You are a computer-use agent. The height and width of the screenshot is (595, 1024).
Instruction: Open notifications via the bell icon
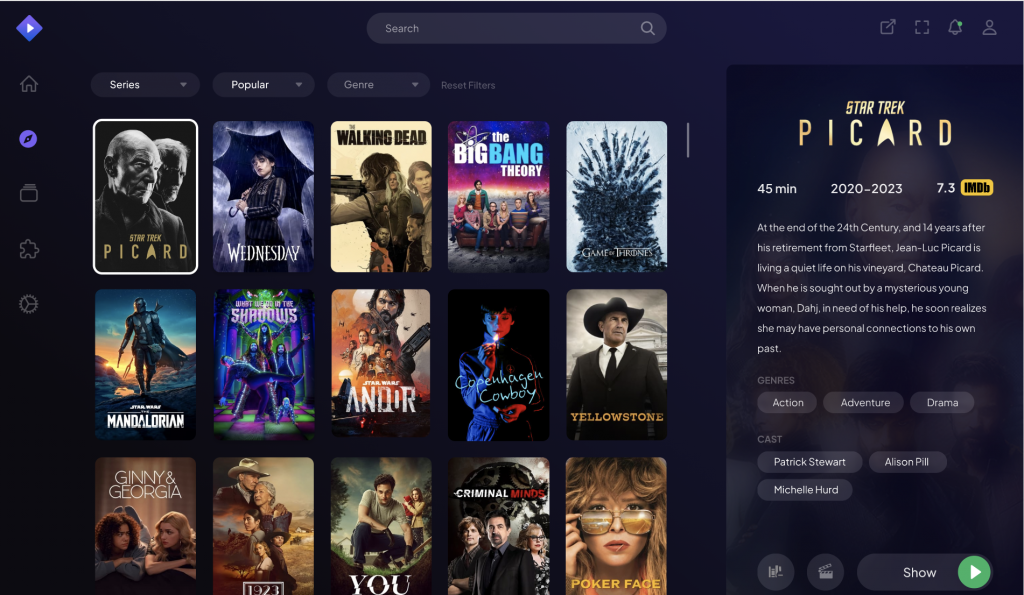954,27
